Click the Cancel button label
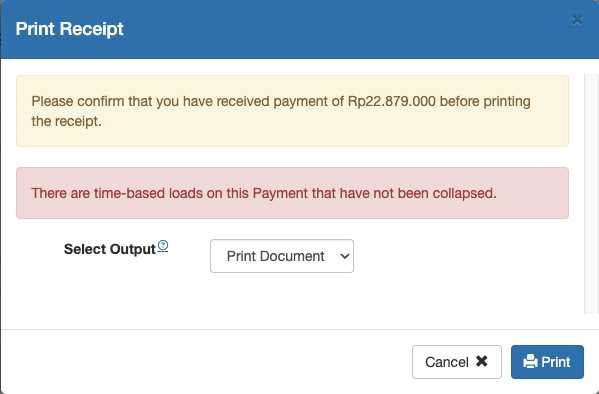Screen dimensions: 599x394 [447, 362]
